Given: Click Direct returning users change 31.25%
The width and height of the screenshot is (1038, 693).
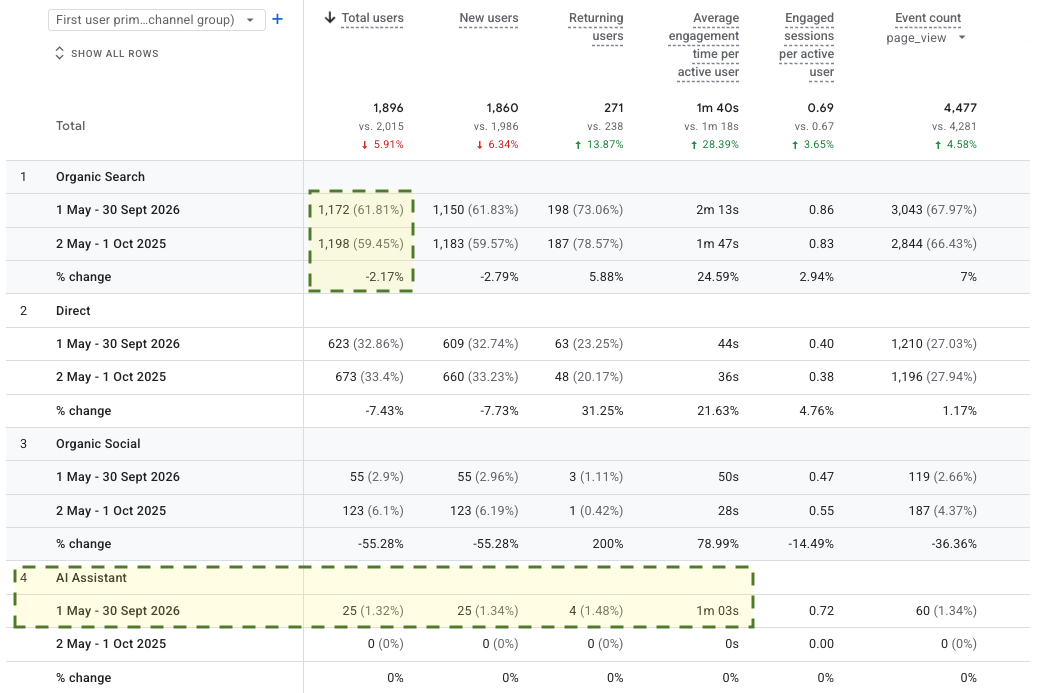Looking at the screenshot, I should click(x=602, y=410).
